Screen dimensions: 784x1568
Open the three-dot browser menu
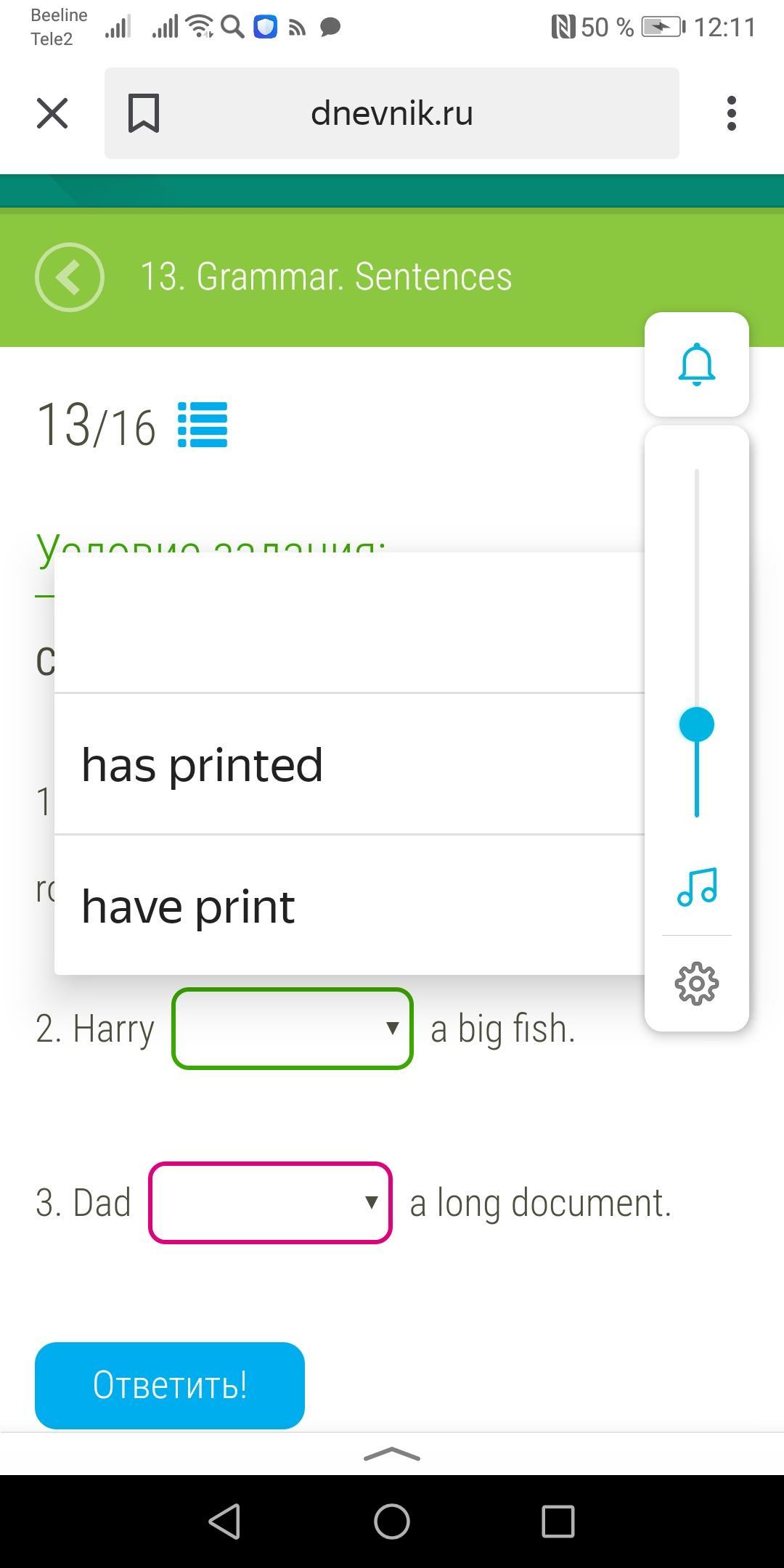pos(731,113)
